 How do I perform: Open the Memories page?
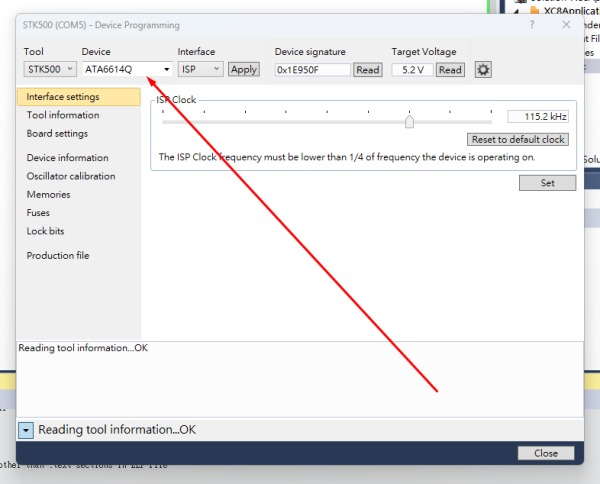48,194
